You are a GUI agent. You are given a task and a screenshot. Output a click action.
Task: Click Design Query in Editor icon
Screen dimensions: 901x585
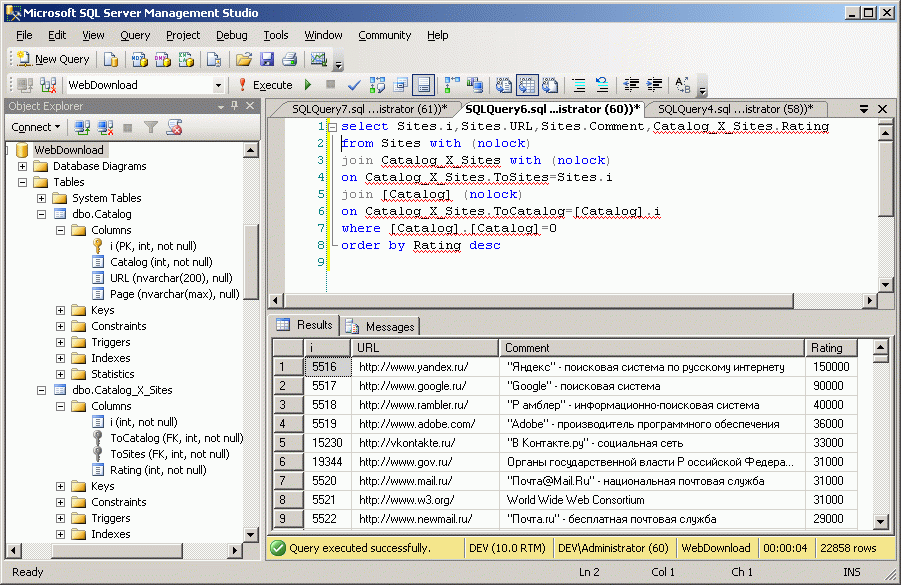pyautogui.click(x=400, y=85)
